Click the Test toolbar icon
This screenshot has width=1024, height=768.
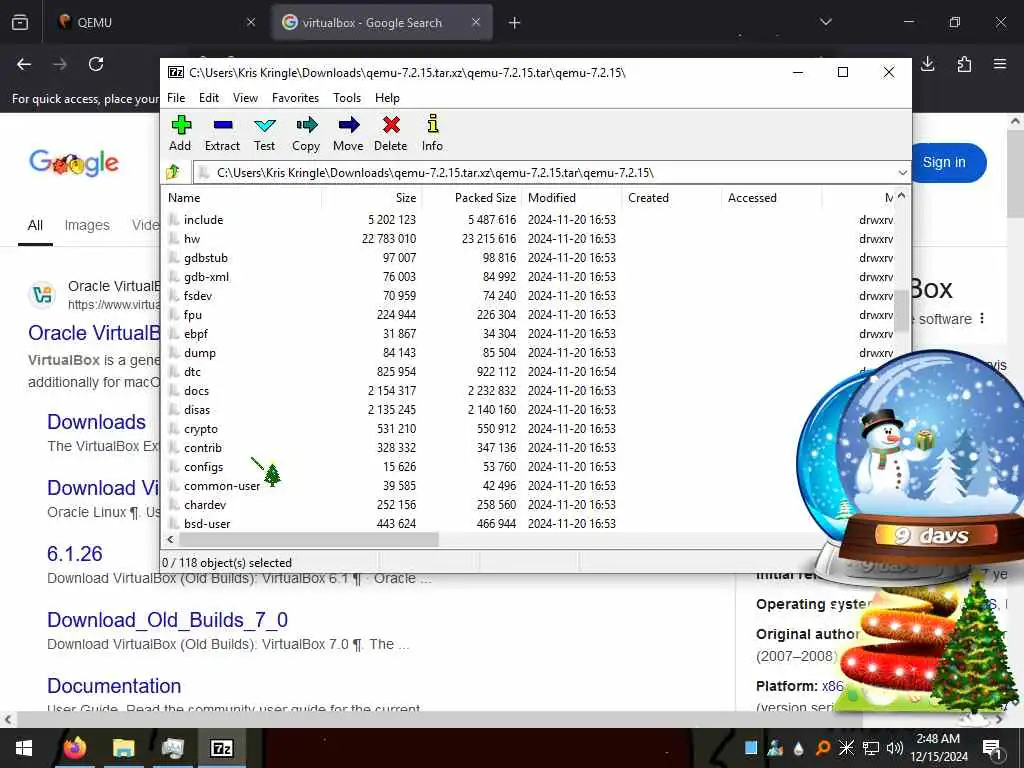point(264,125)
